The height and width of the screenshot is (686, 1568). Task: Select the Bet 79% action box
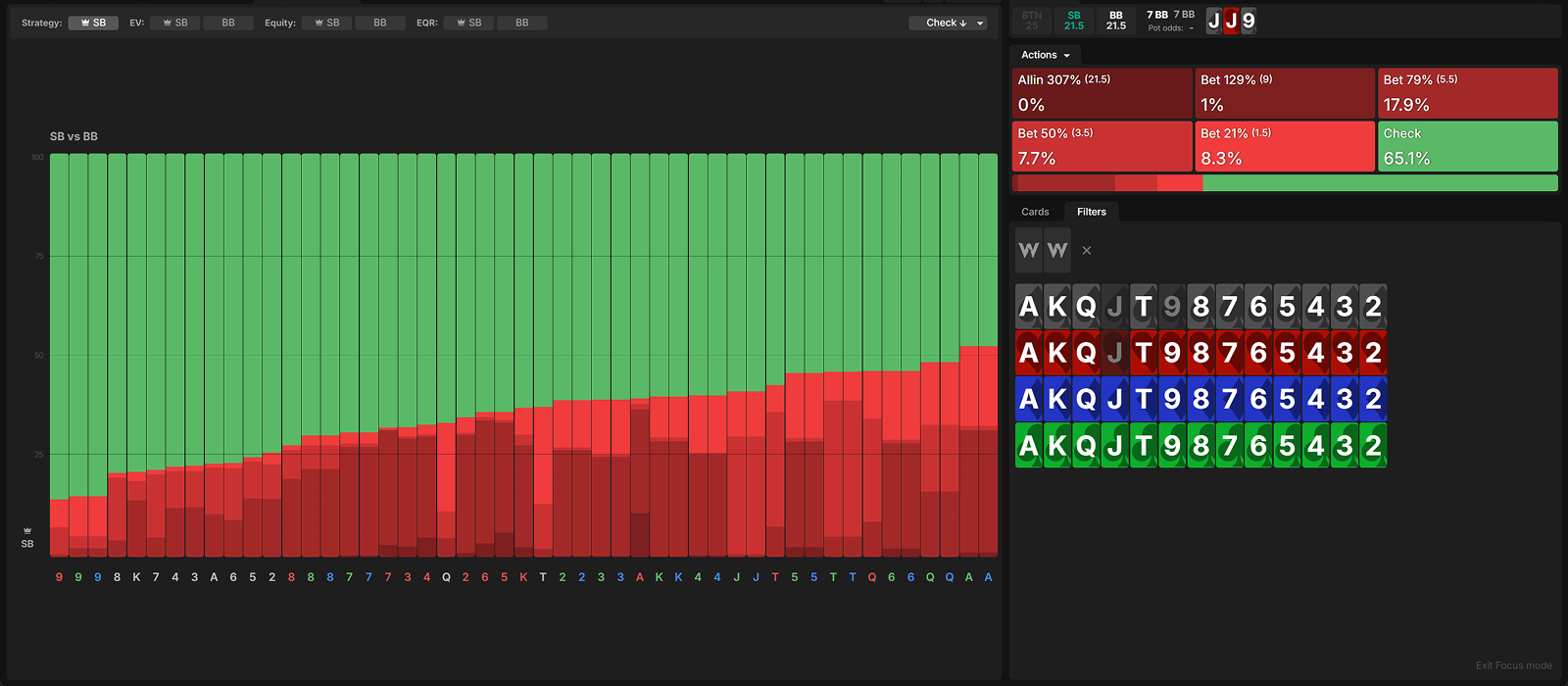1467,93
